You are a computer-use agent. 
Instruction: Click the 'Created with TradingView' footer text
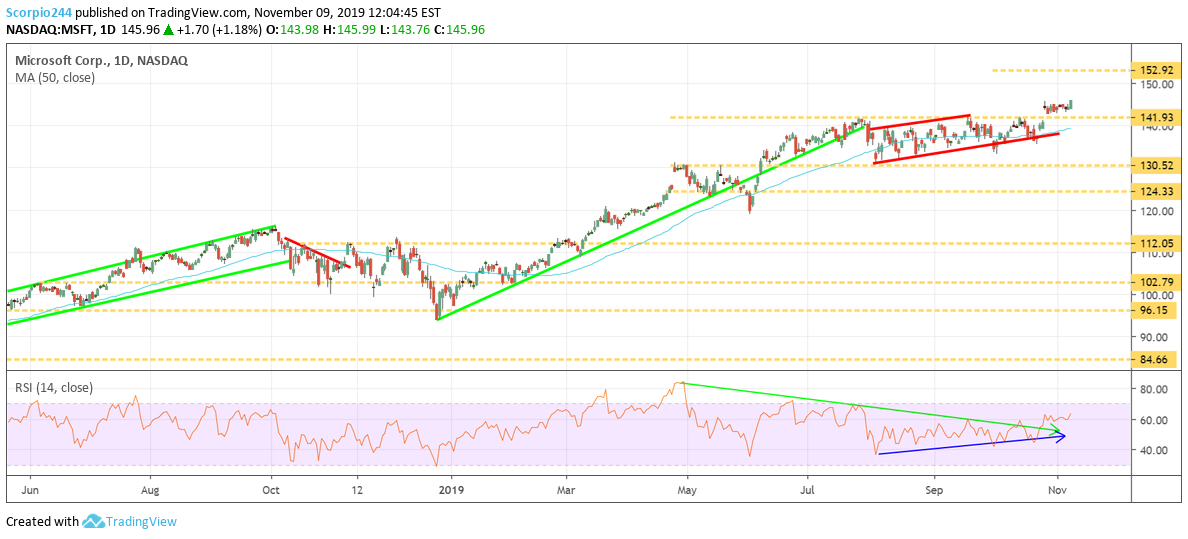tap(91, 522)
